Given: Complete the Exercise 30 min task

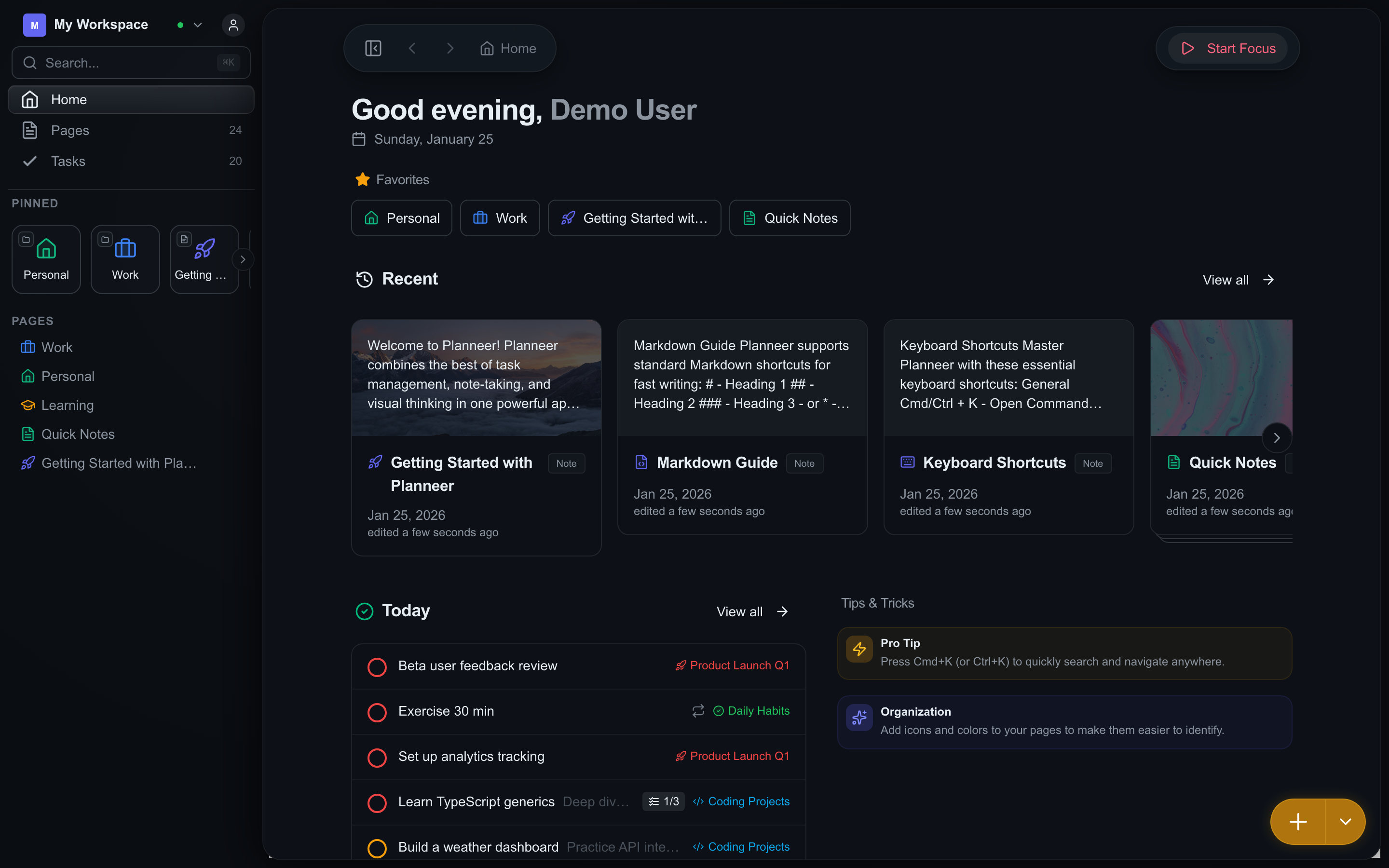Looking at the screenshot, I should click(377, 712).
